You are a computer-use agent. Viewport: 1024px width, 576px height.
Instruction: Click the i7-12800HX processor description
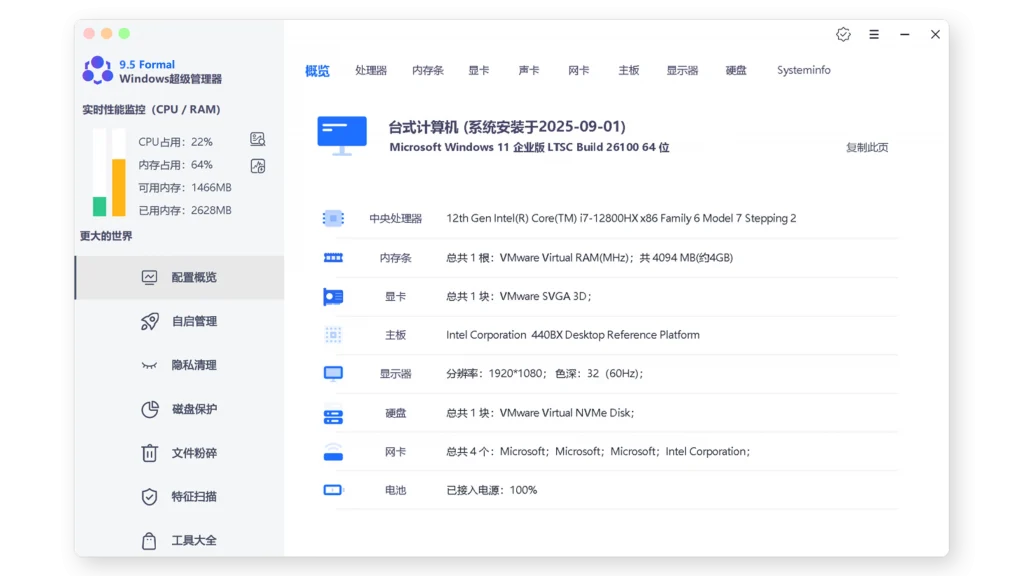[x=621, y=218]
